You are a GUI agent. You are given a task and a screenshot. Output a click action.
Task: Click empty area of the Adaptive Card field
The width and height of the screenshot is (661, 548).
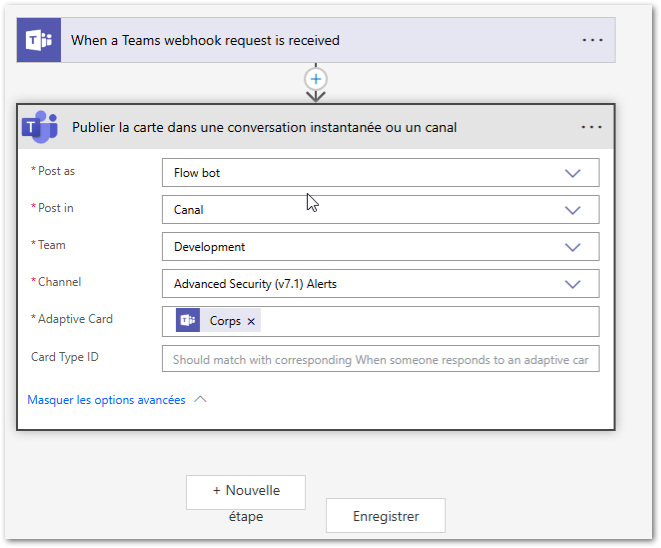(430, 321)
